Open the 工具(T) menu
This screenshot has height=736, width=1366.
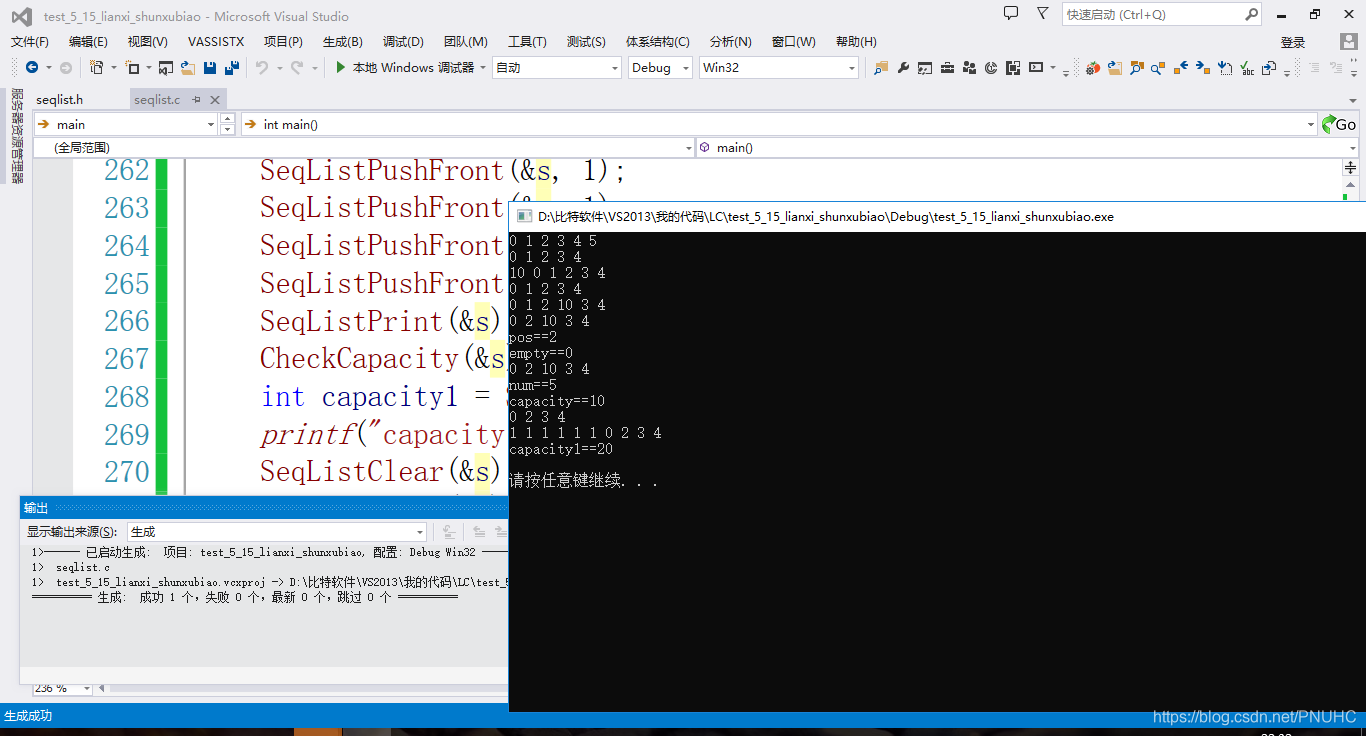[527, 41]
